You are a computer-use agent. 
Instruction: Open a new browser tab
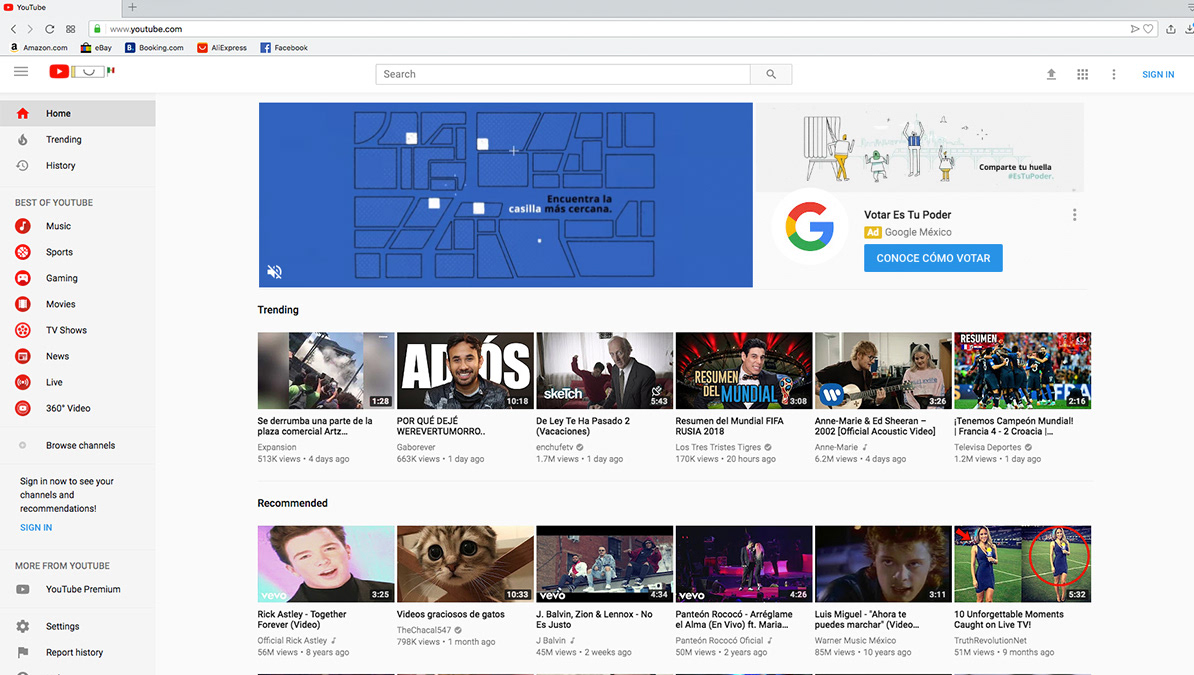[x=132, y=7]
